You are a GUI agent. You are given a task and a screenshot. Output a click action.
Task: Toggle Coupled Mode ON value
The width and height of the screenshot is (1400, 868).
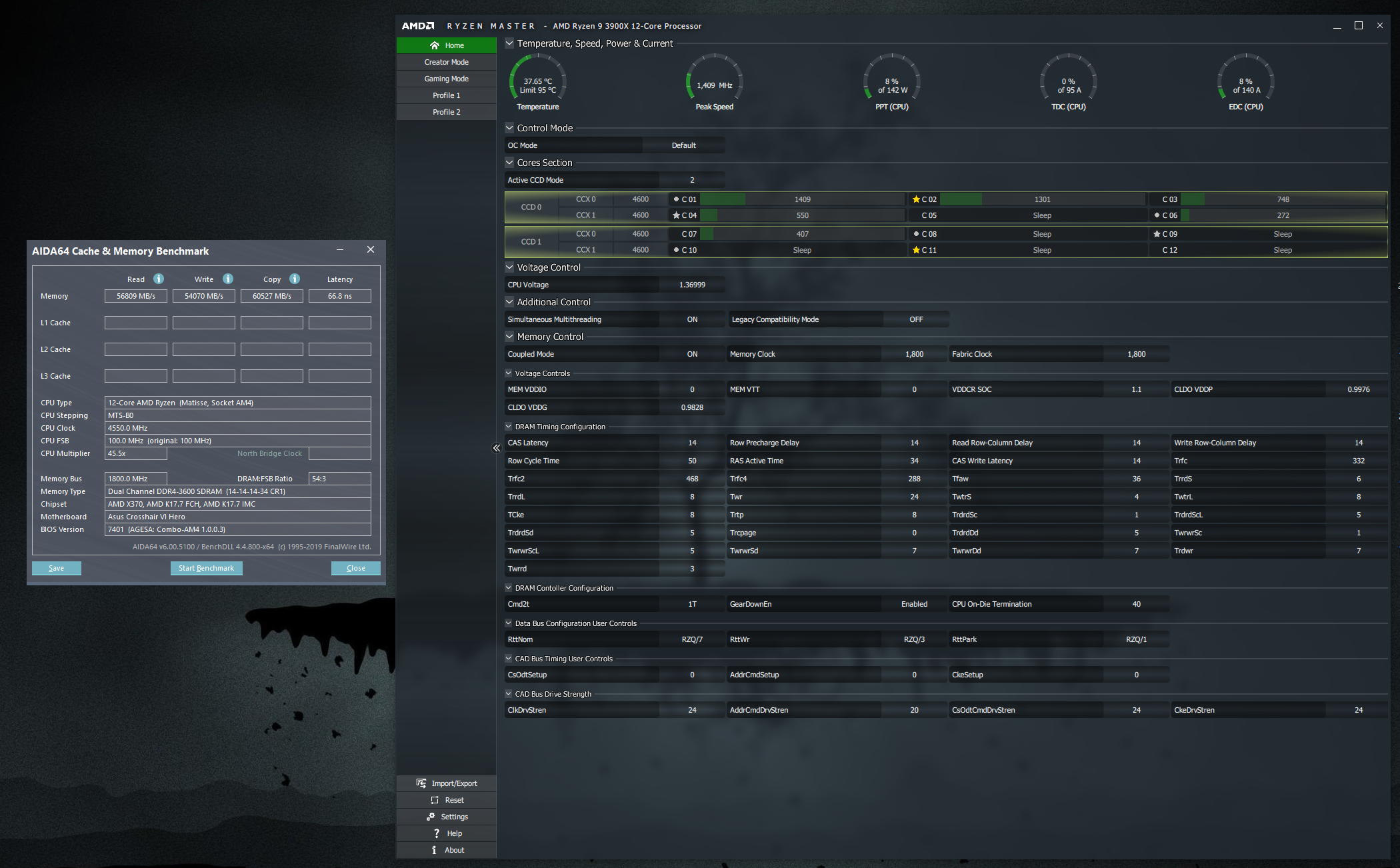tap(692, 354)
